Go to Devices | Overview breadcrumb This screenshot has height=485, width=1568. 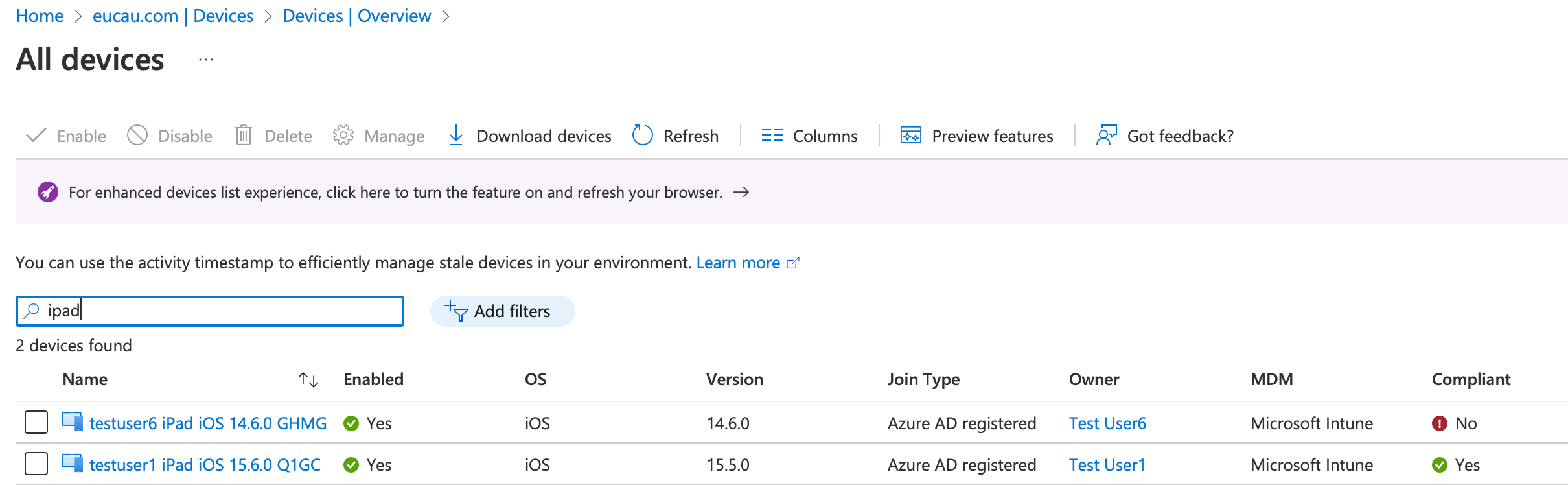pyautogui.click(x=356, y=16)
